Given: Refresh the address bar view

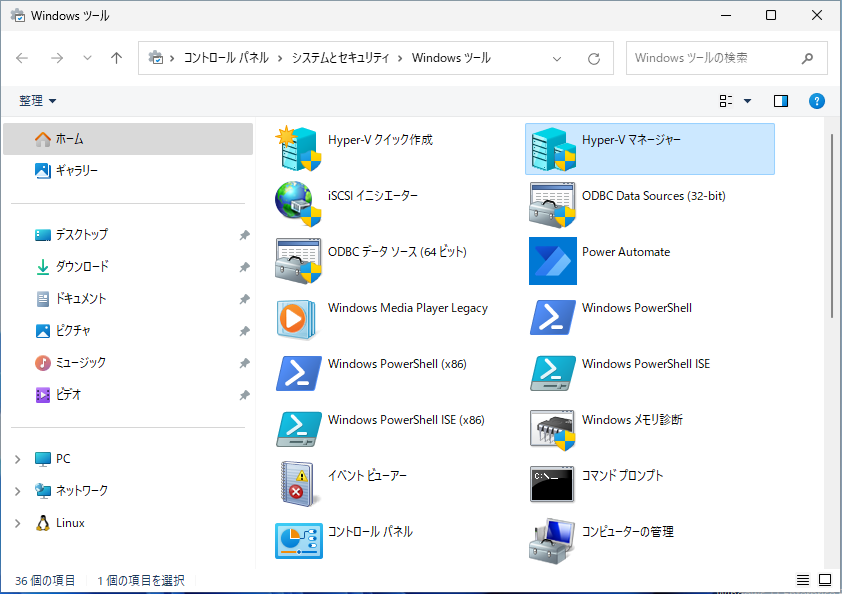Looking at the screenshot, I should coord(593,59).
